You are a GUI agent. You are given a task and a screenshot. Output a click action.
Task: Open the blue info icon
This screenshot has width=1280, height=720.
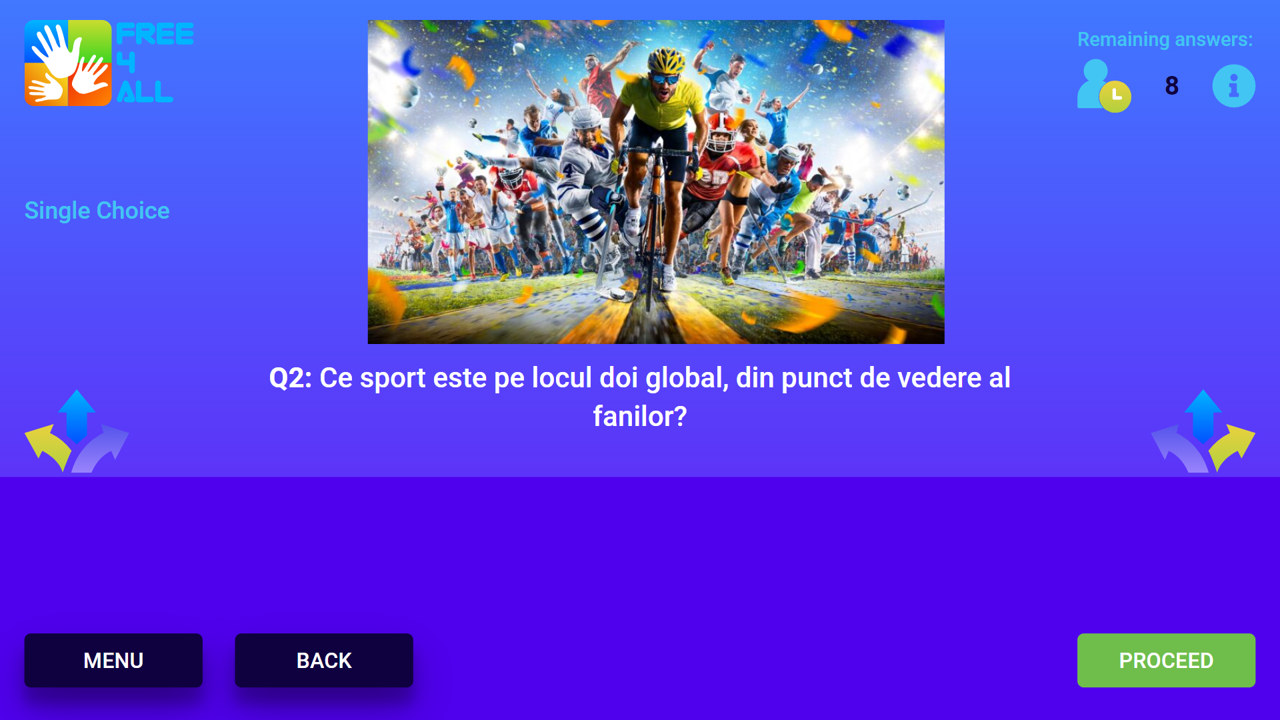pos(1234,86)
